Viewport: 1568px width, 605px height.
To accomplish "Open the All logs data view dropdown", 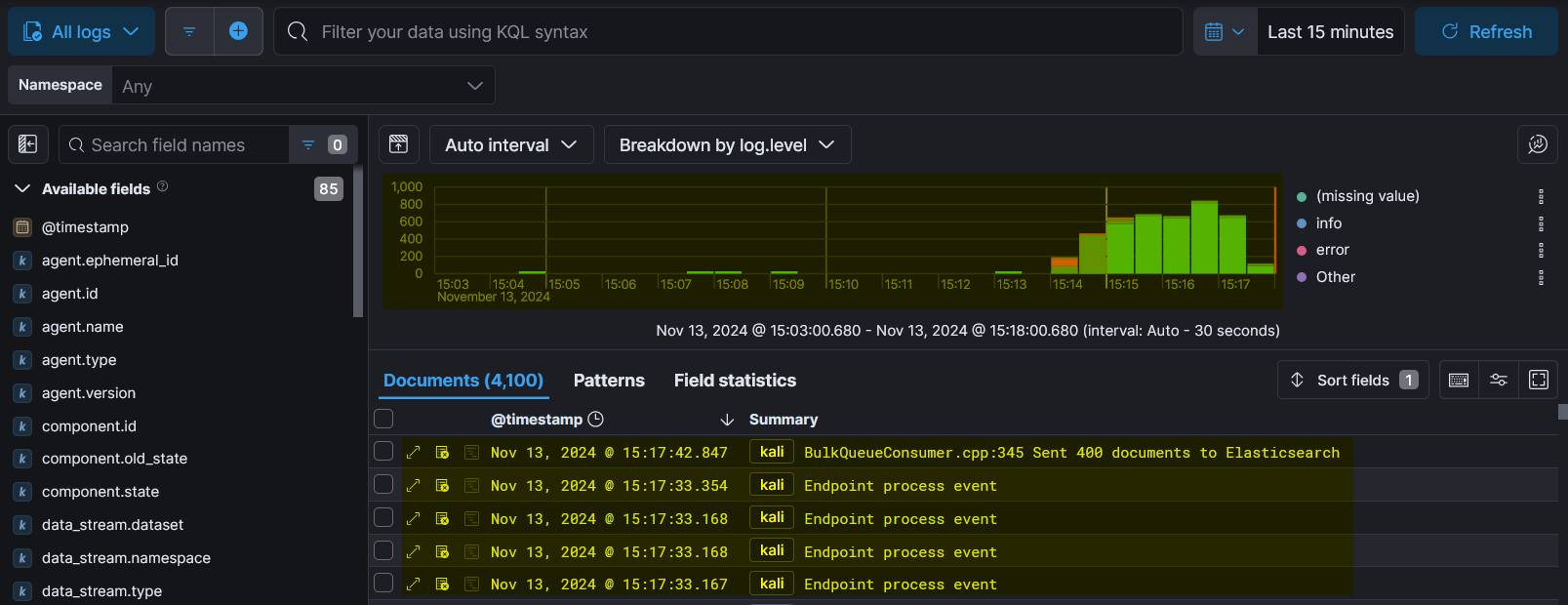I will (x=81, y=31).
